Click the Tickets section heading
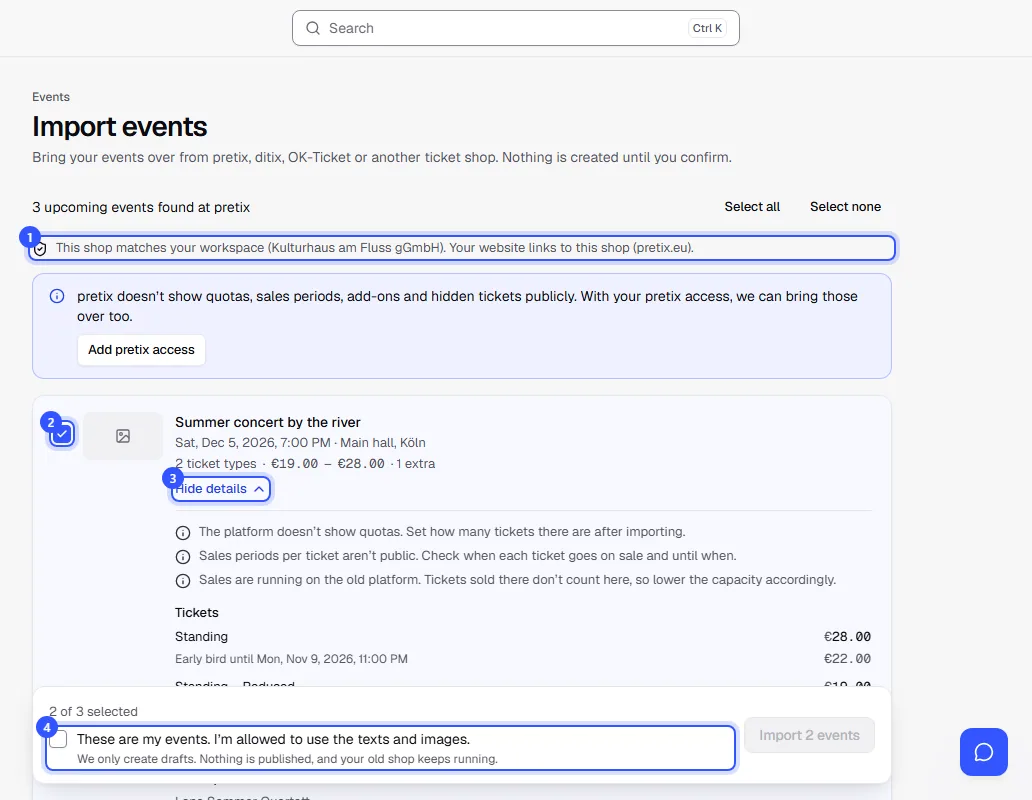 tap(197, 612)
